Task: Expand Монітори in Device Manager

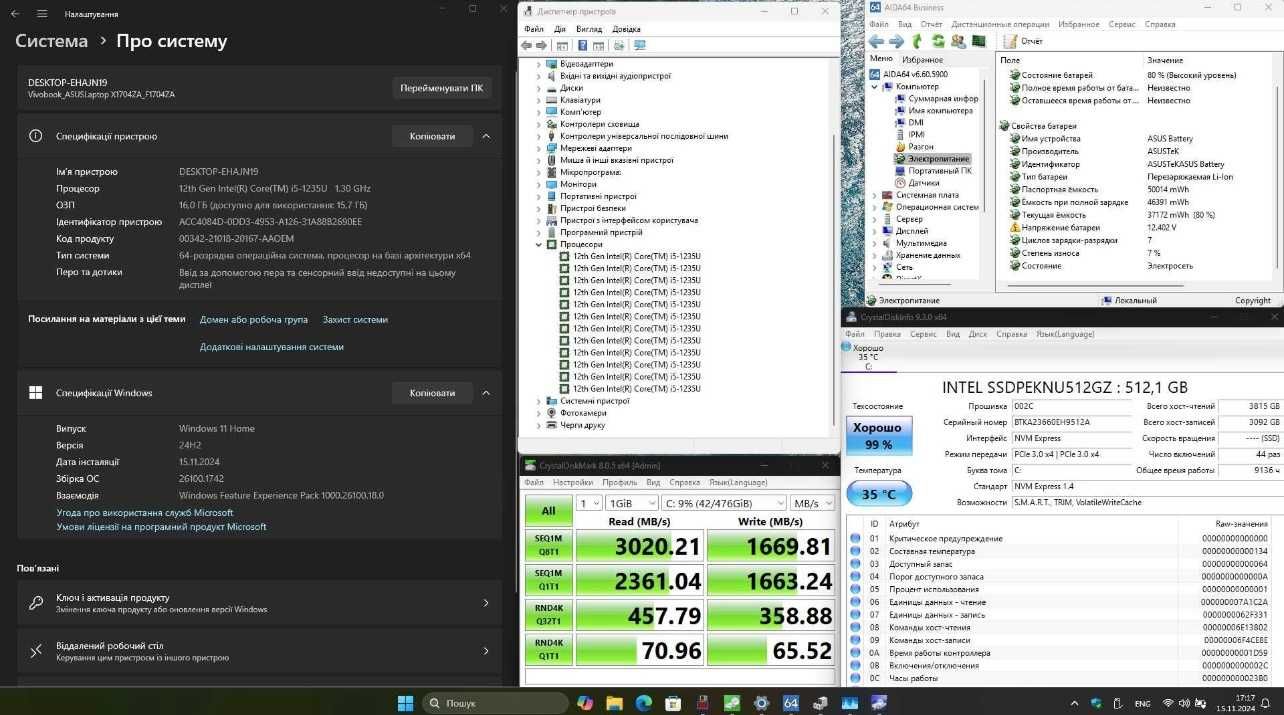Action: click(538, 184)
